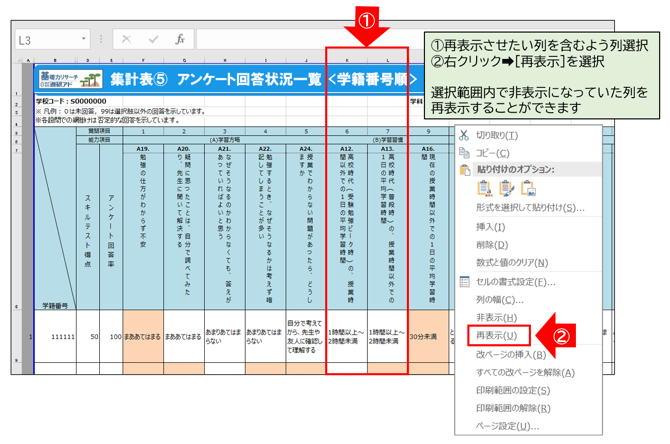670x444 pixels.
Task: Click the column K header
Action: pyautogui.click(x=347, y=60)
